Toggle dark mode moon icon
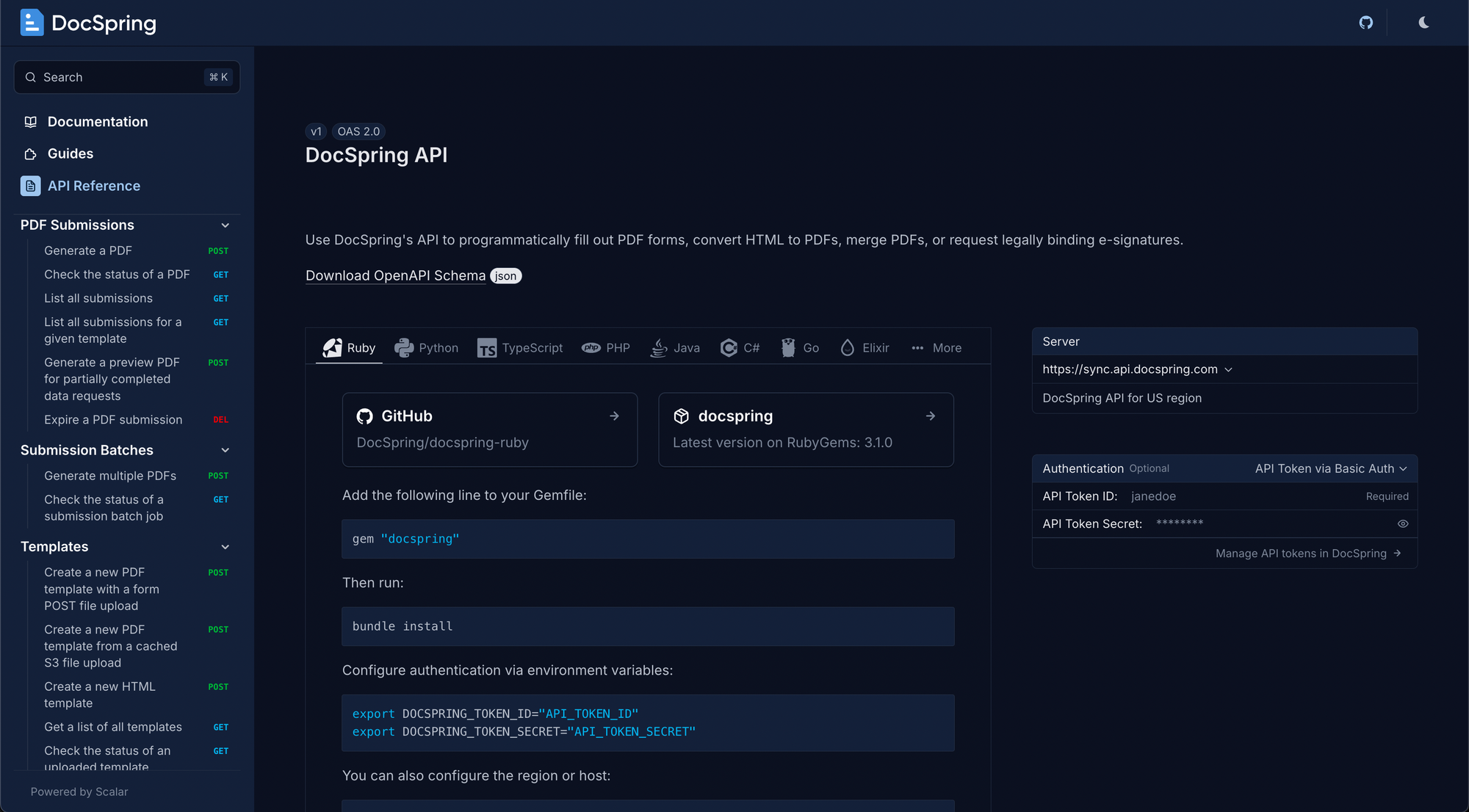The image size is (1469, 812). point(1423,23)
